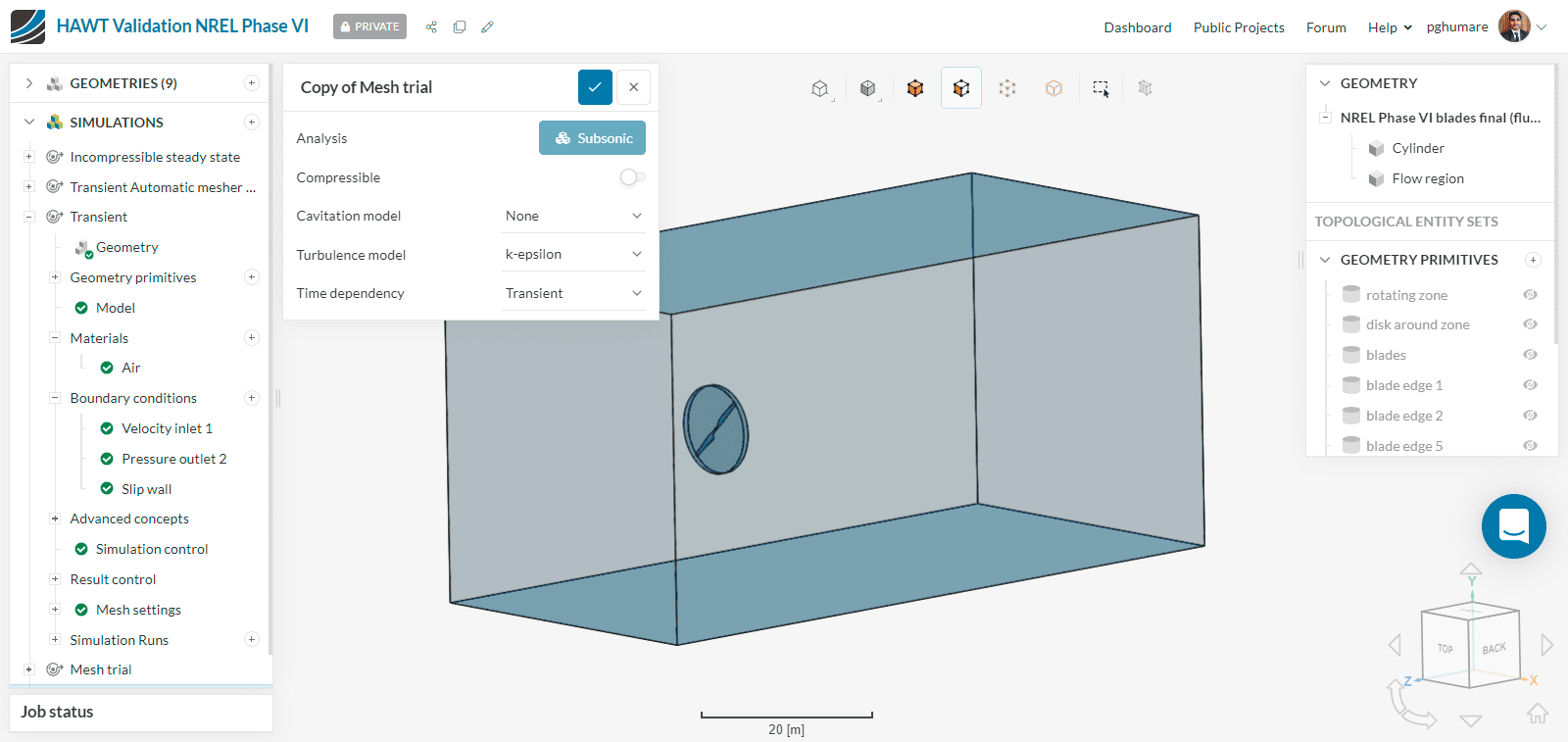The height and width of the screenshot is (742, 1568).
Task: Open the support chat bubble
Action: coord(1513,526)
